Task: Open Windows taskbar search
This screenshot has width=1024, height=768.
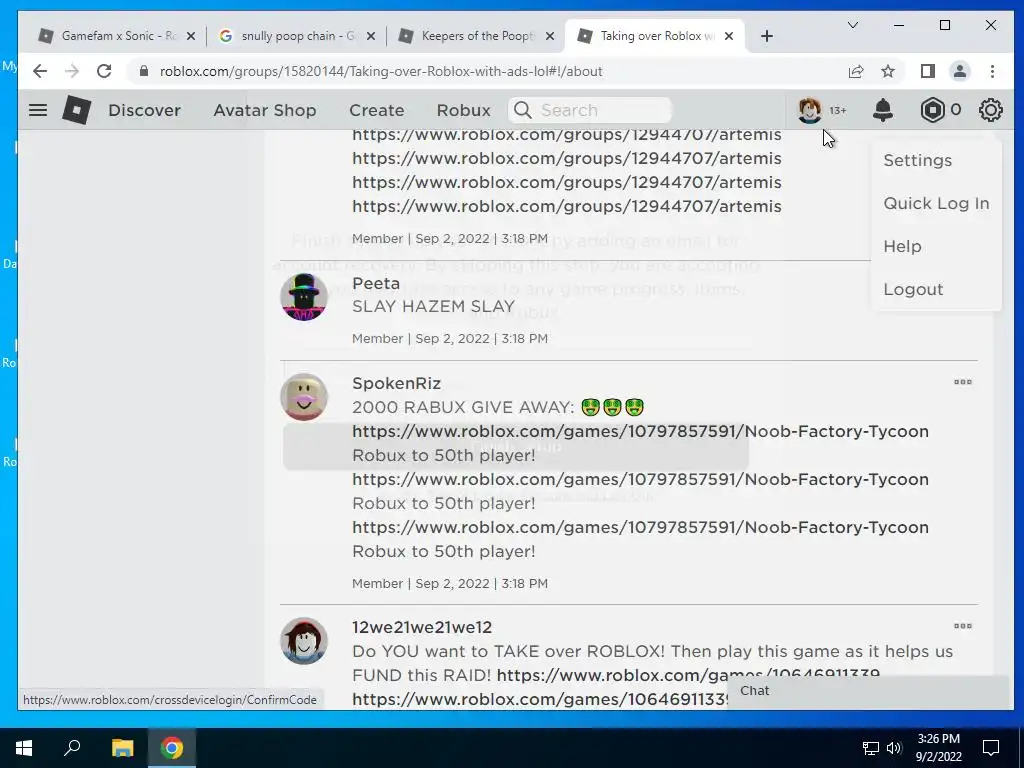Action: [x=72, y=748]
